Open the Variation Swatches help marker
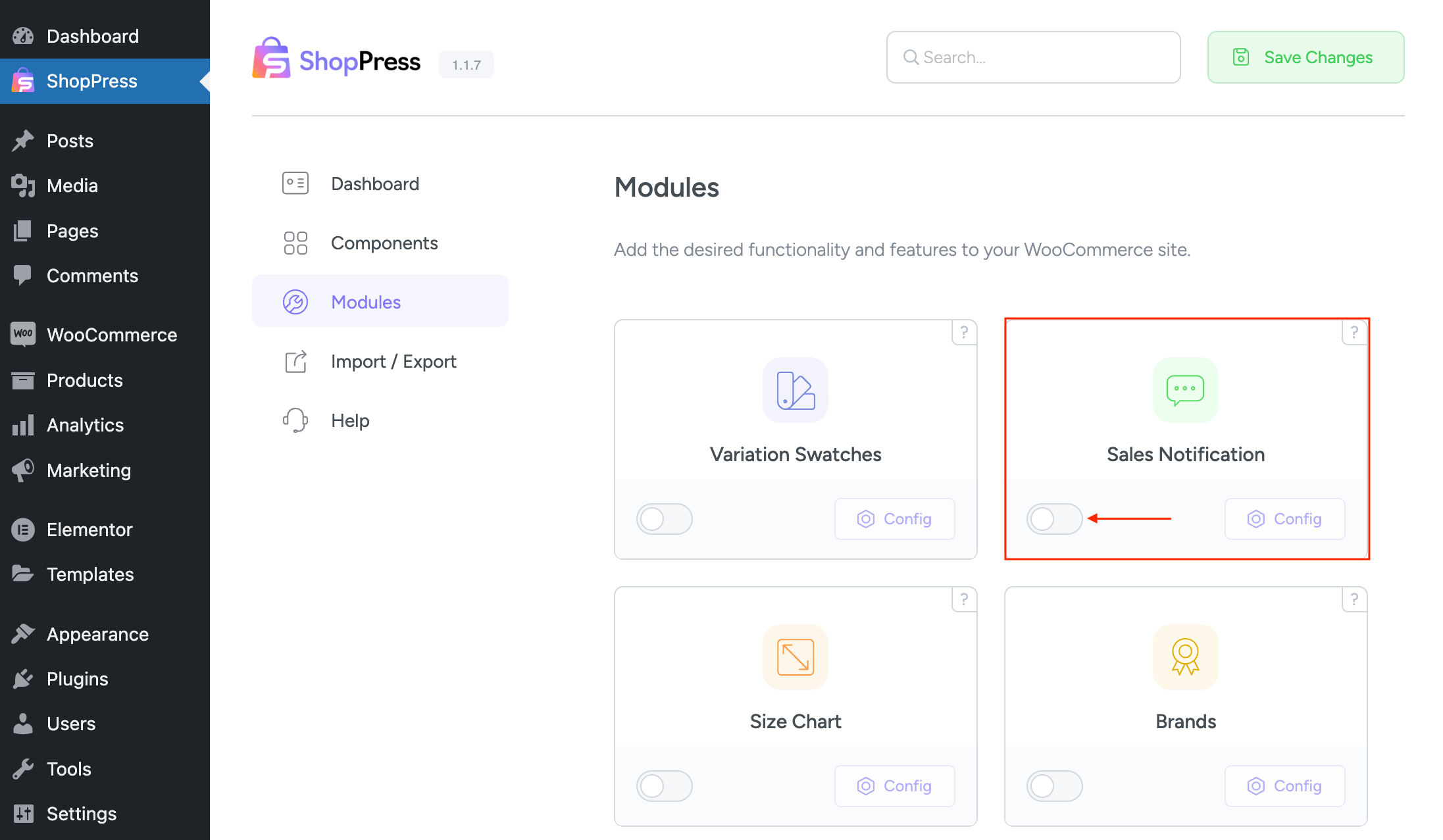Viewport: 1443px width, 840px height. tap(964, 332)
